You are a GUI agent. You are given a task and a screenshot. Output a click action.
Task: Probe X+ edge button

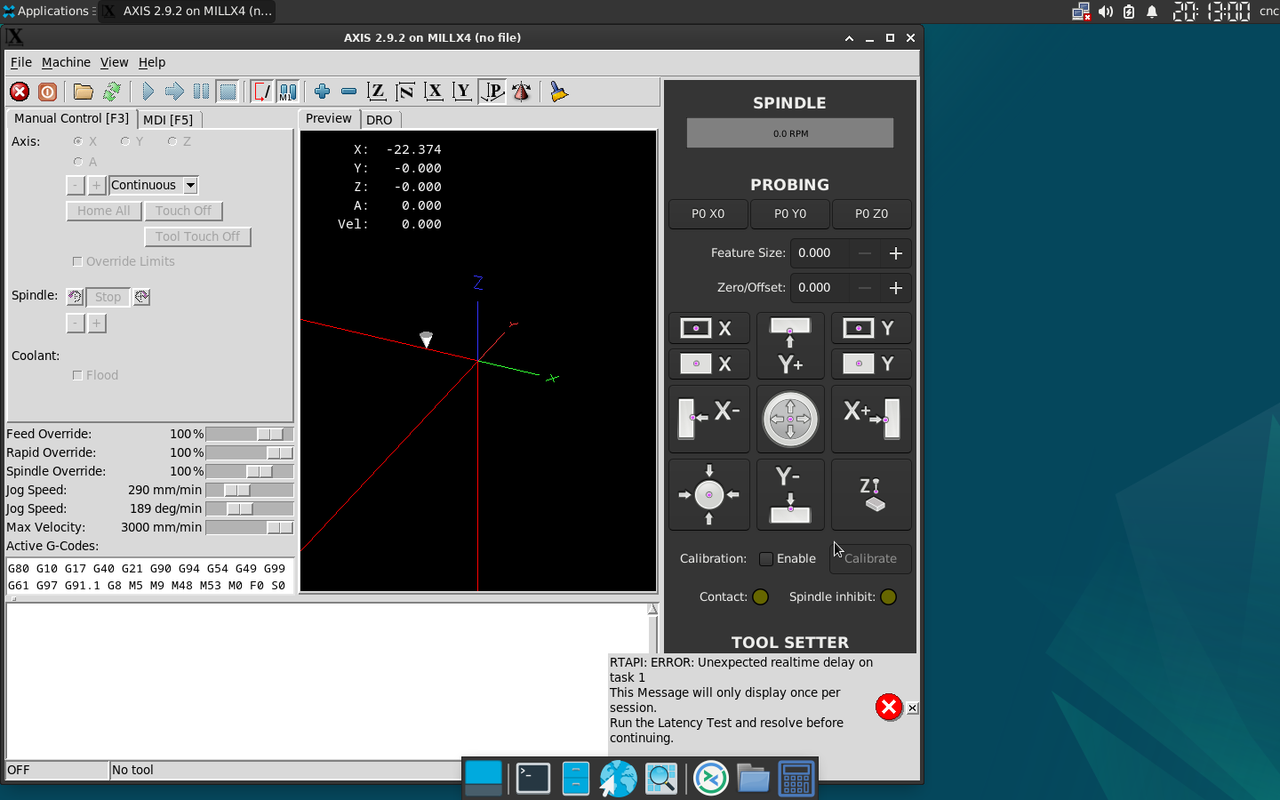871,419
